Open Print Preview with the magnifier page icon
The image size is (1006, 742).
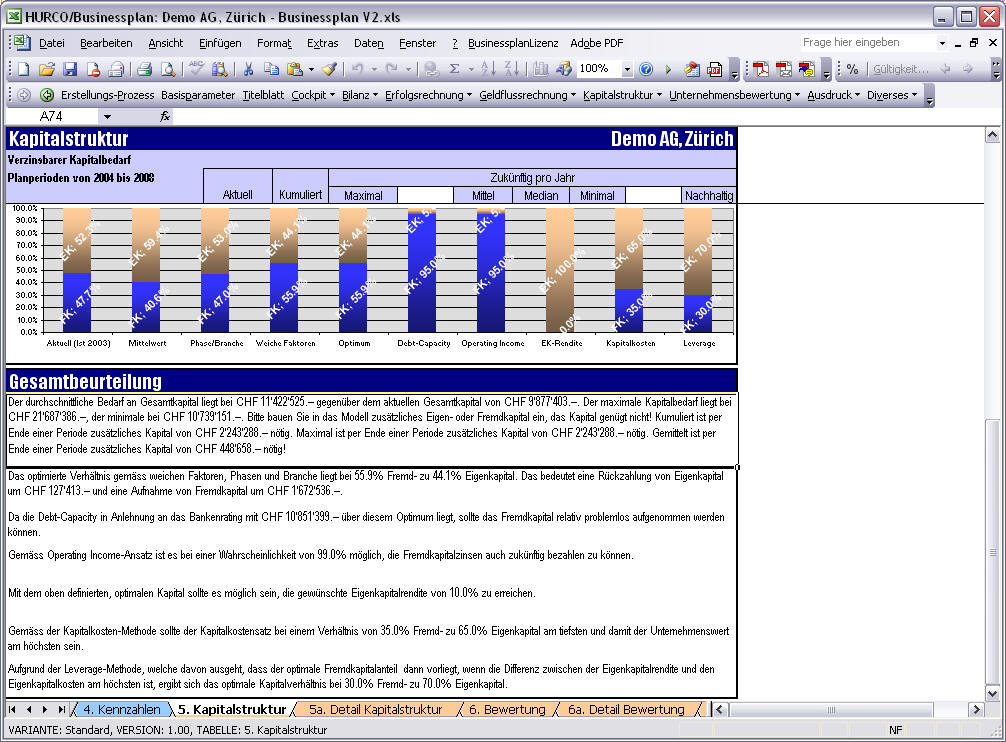point(167,69)
